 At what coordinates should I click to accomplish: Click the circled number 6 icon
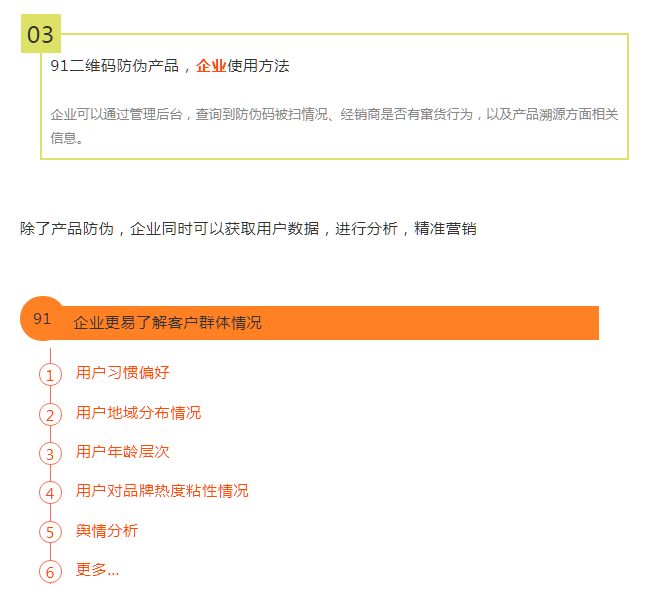coord(51,571)
